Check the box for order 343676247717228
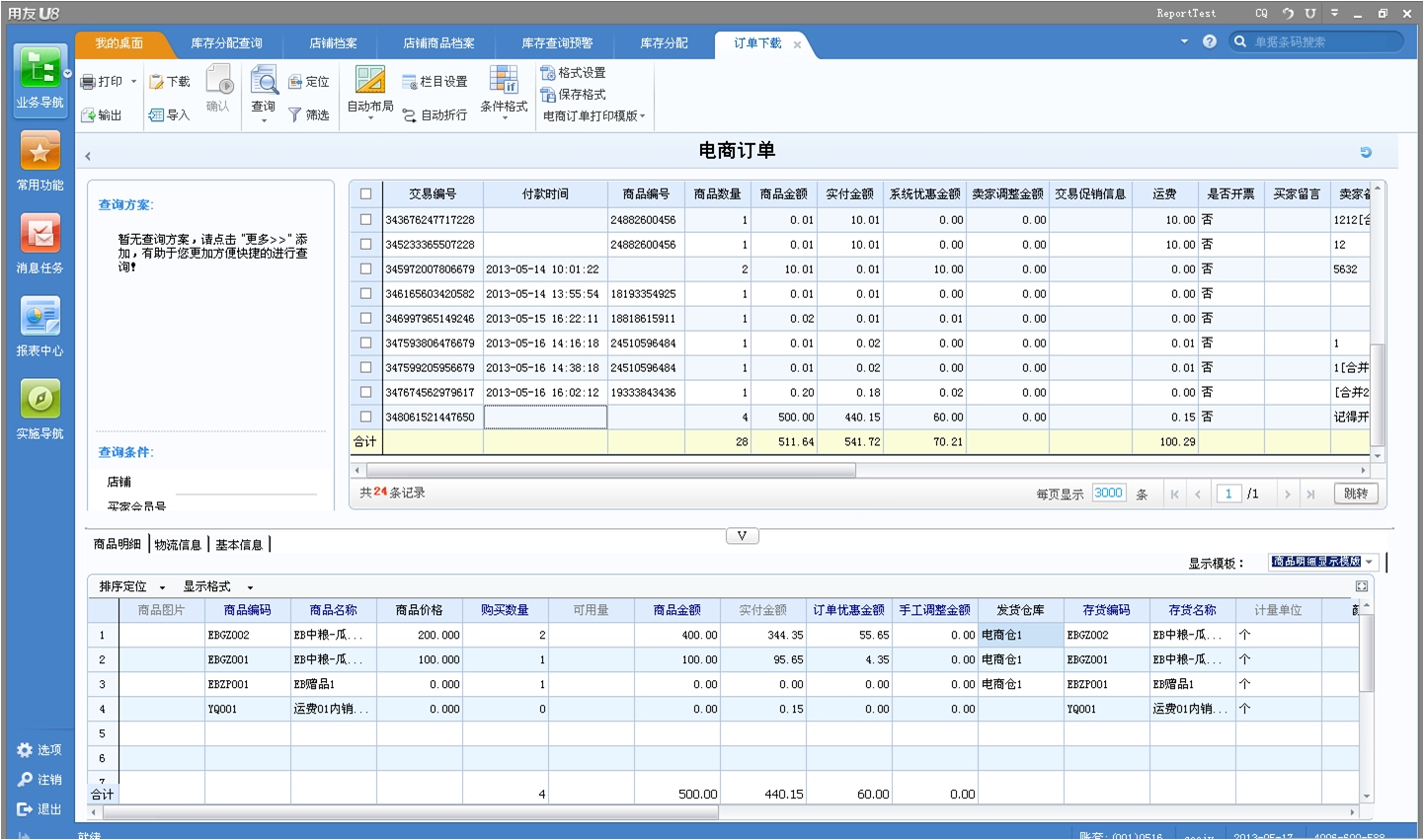 click(x=365, y=219)
